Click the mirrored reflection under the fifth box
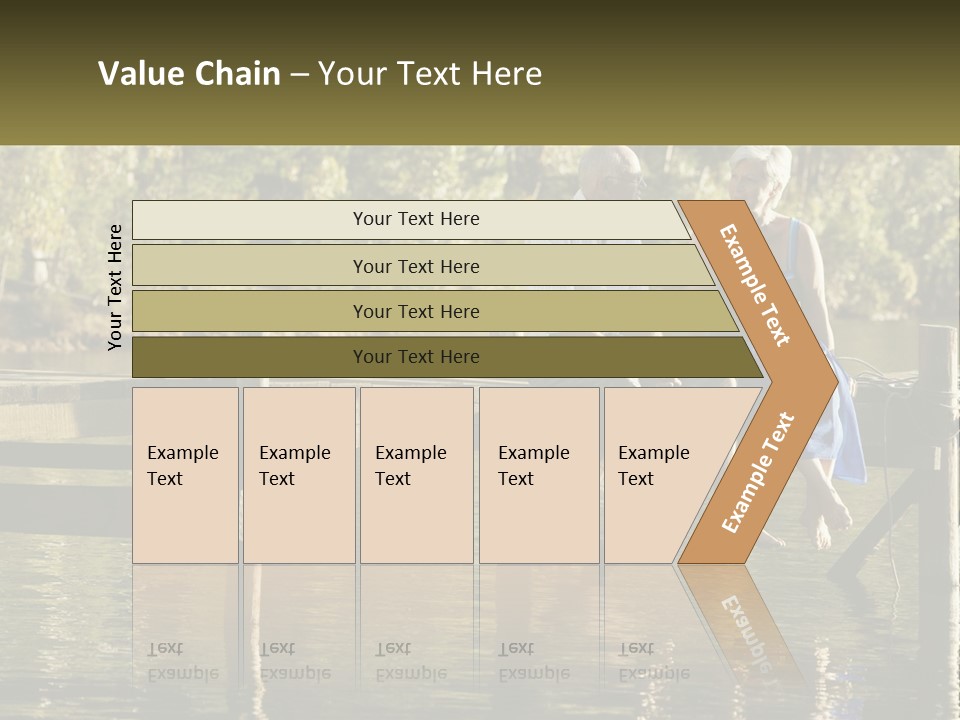The width and height of the screenshot is (960, 720). [650, 640]
